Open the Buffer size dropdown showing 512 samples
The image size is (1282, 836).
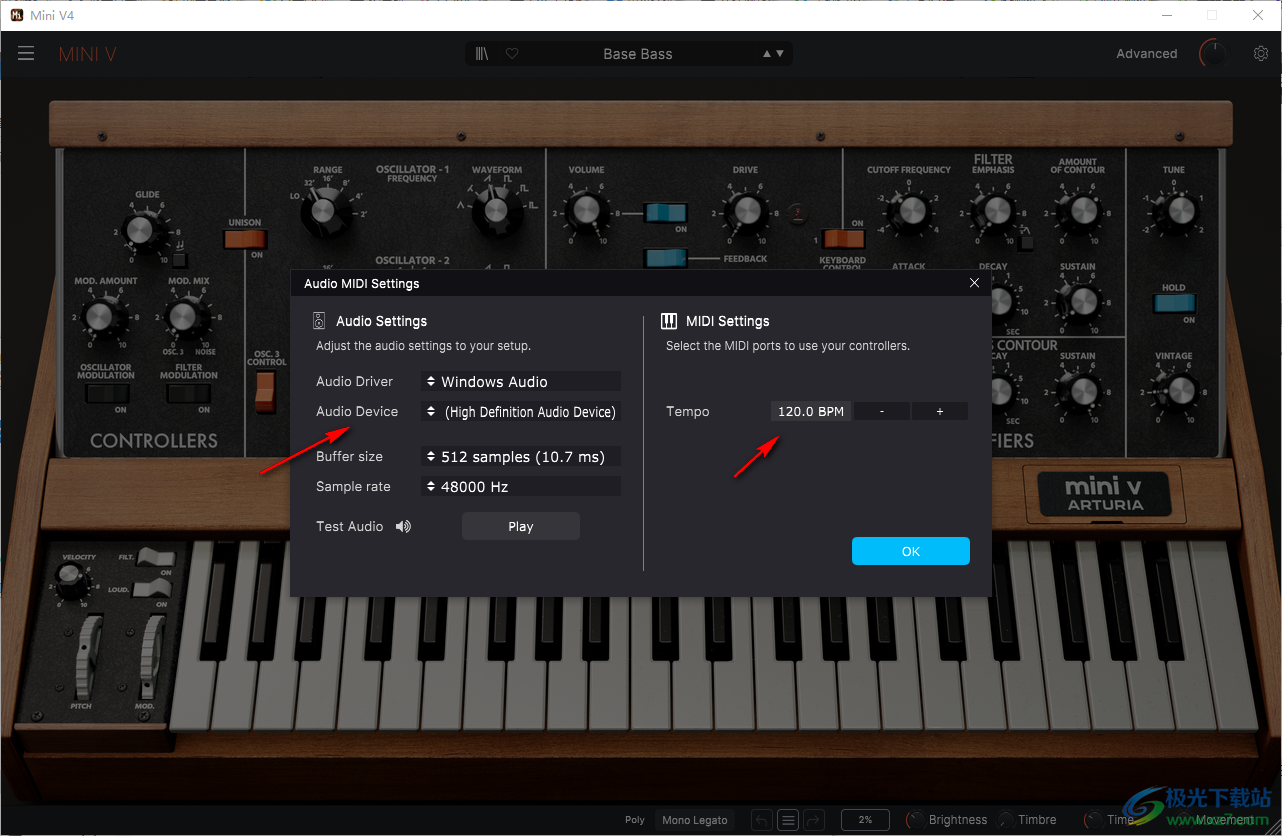pos(520,456)
